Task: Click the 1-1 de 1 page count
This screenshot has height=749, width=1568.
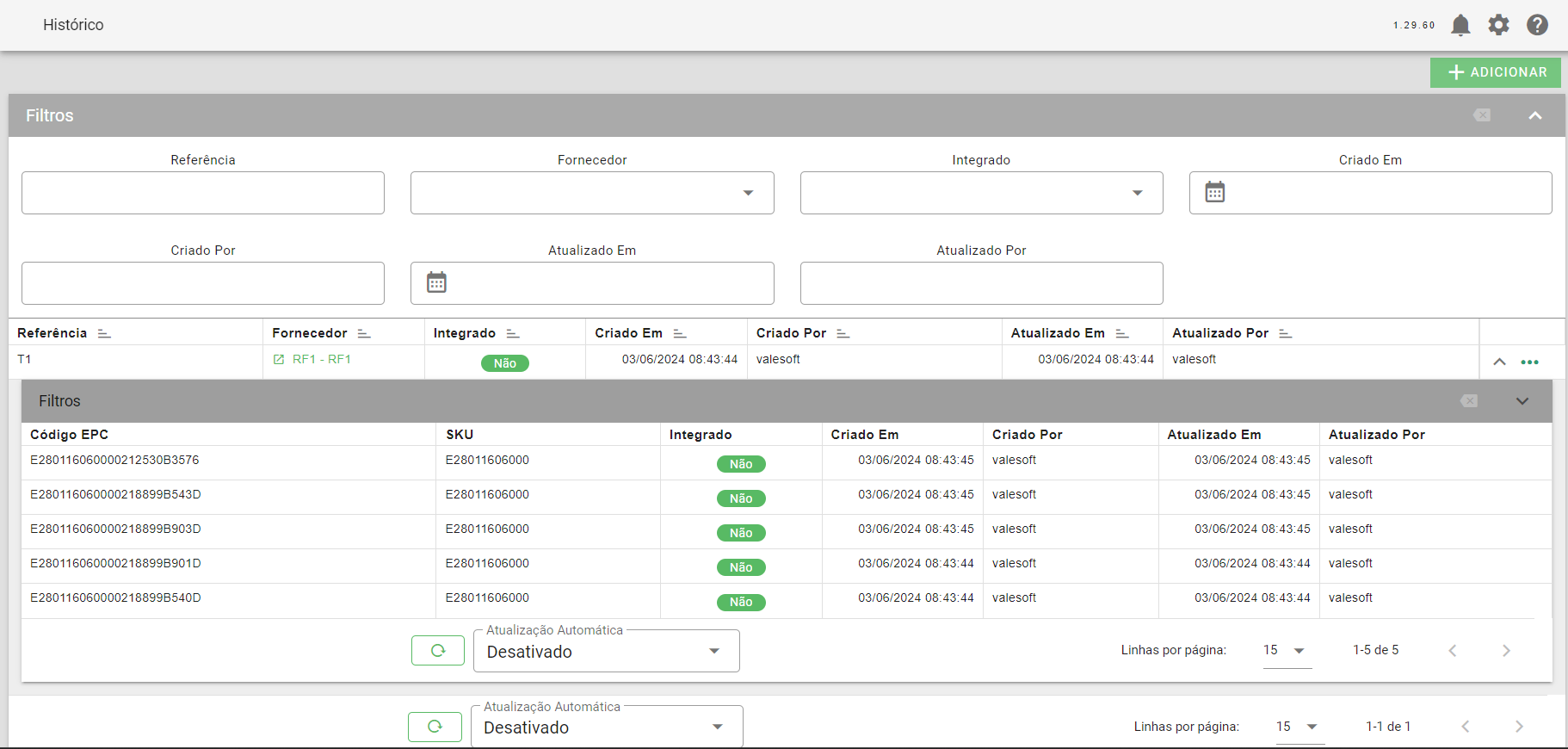Action: [1388, 727]
